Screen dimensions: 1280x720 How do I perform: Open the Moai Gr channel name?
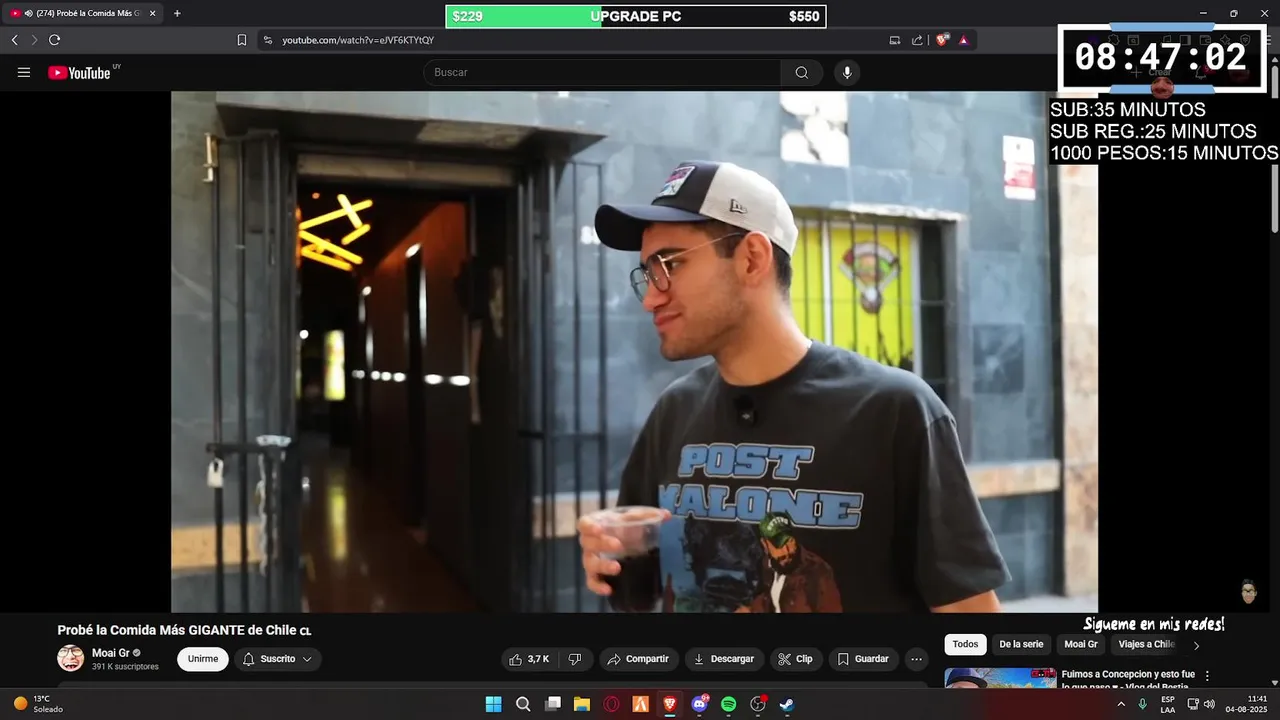tap(111, 653)
